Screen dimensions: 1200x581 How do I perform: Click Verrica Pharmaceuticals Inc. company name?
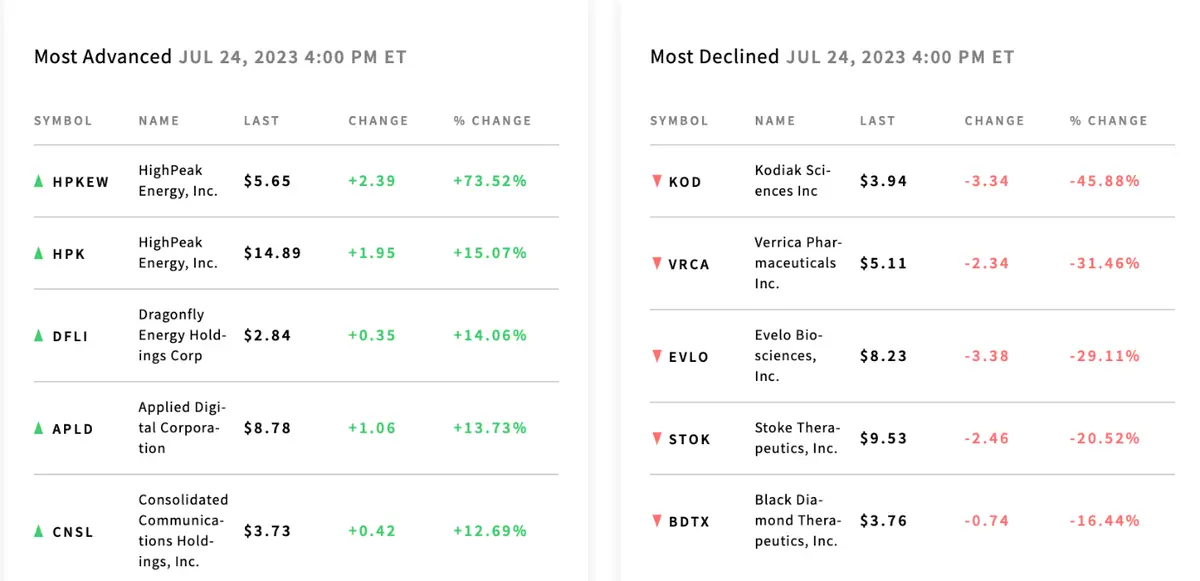coord(797,263)
